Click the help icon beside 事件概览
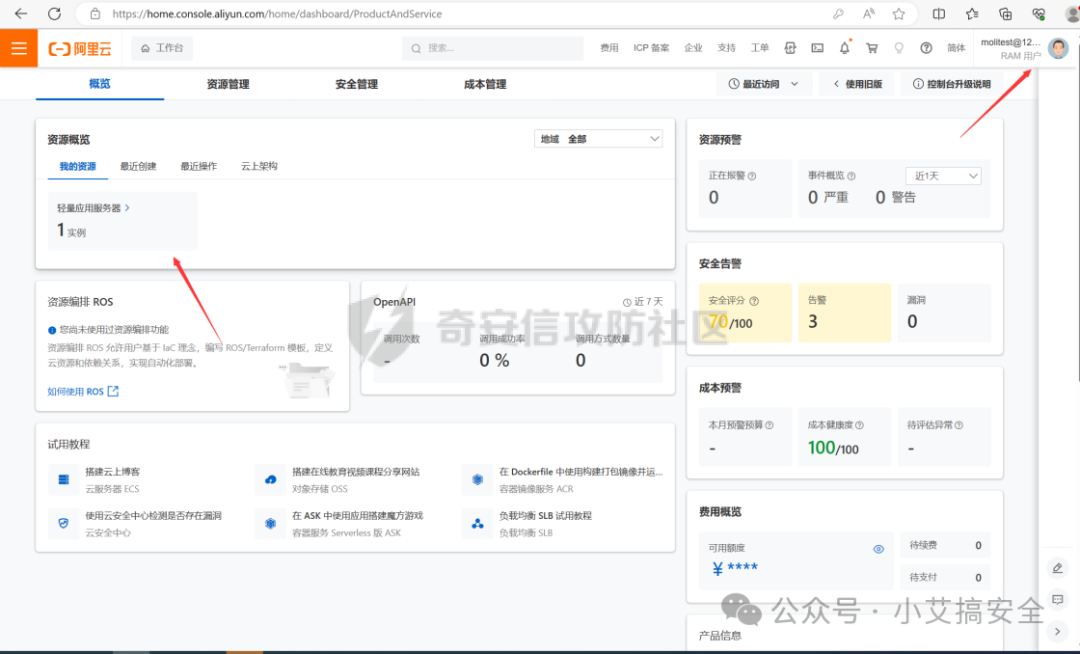Image resolution: width=1080 pixels, height=654 pixels. click(851, 176)
